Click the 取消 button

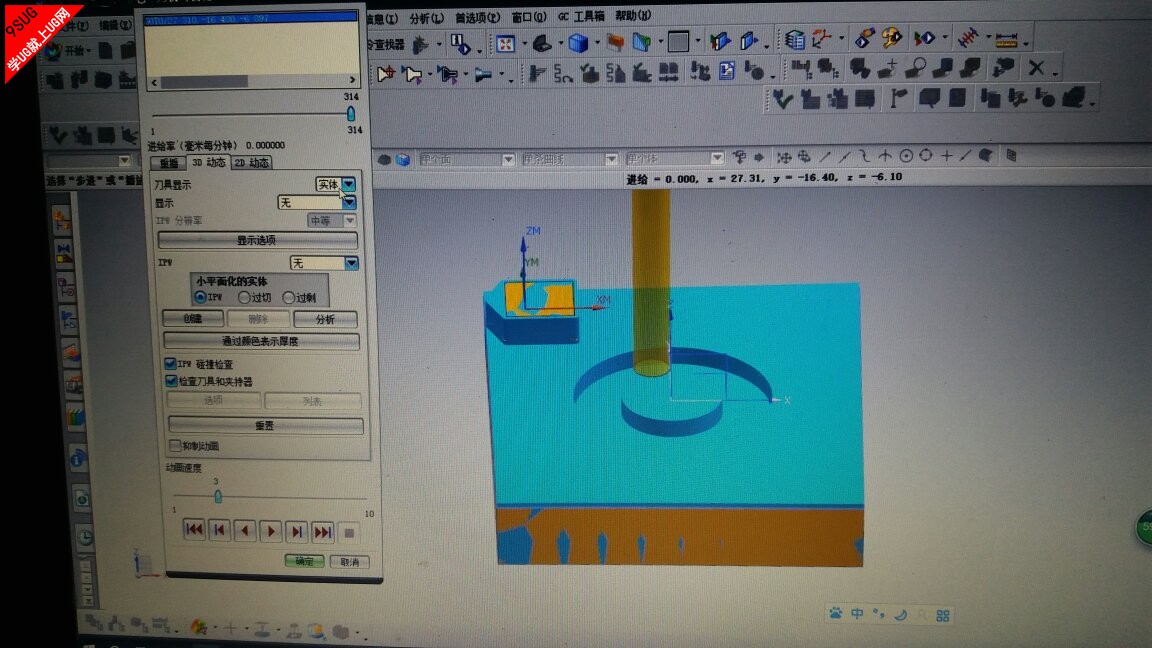[349, 561]
